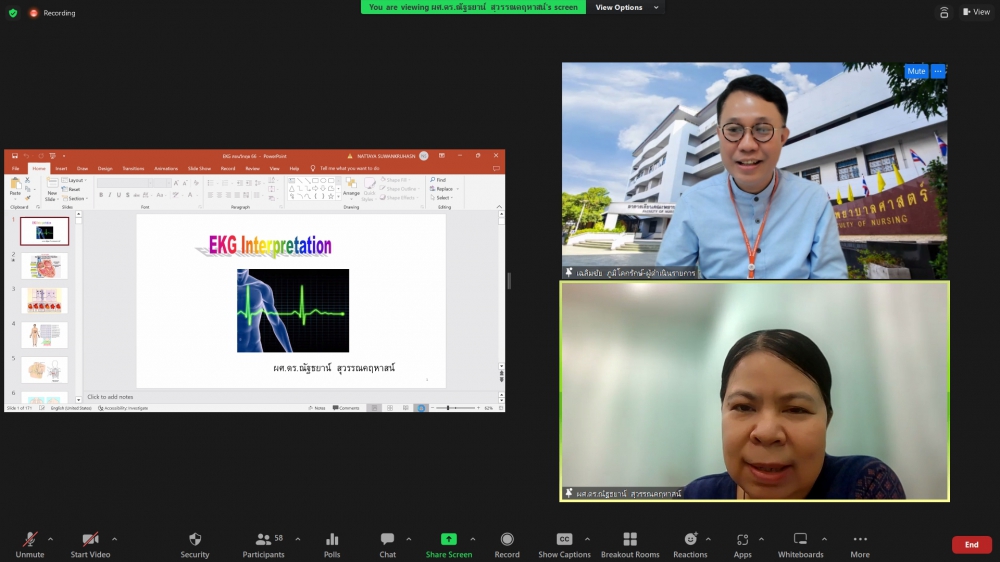The width and height of the screenshot is (1000, 562).
Task: Open Breakout Rooms
Action: point(630,540)
